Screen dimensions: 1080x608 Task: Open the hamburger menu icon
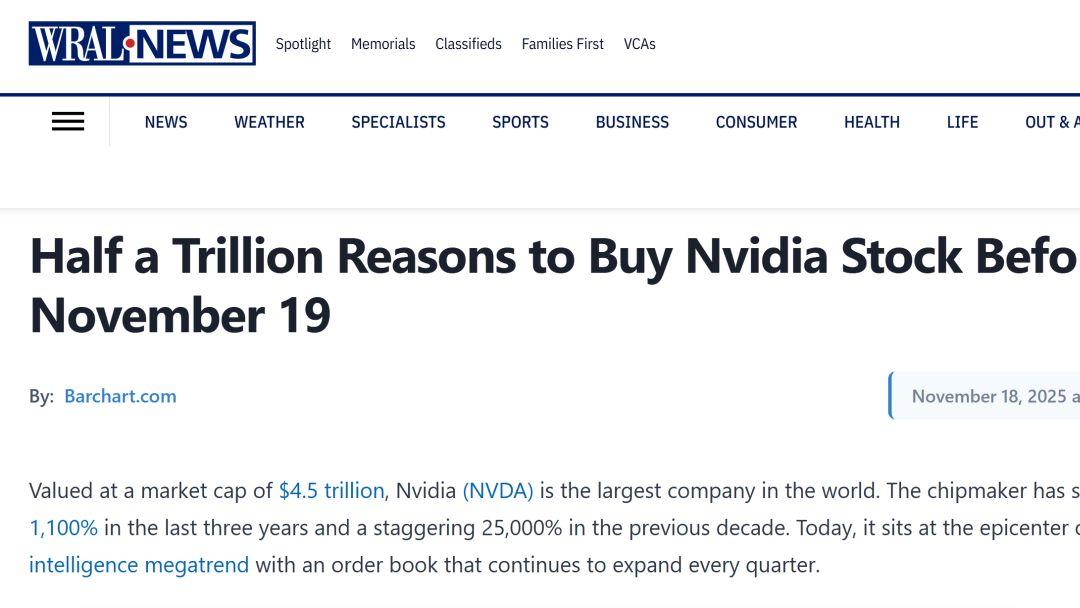coord(68,122)
